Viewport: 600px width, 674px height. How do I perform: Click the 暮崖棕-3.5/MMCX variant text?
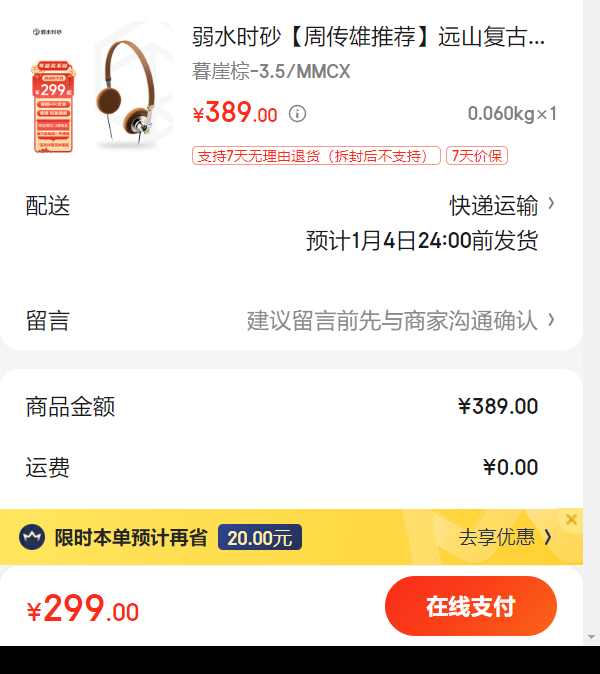(271, 71)
